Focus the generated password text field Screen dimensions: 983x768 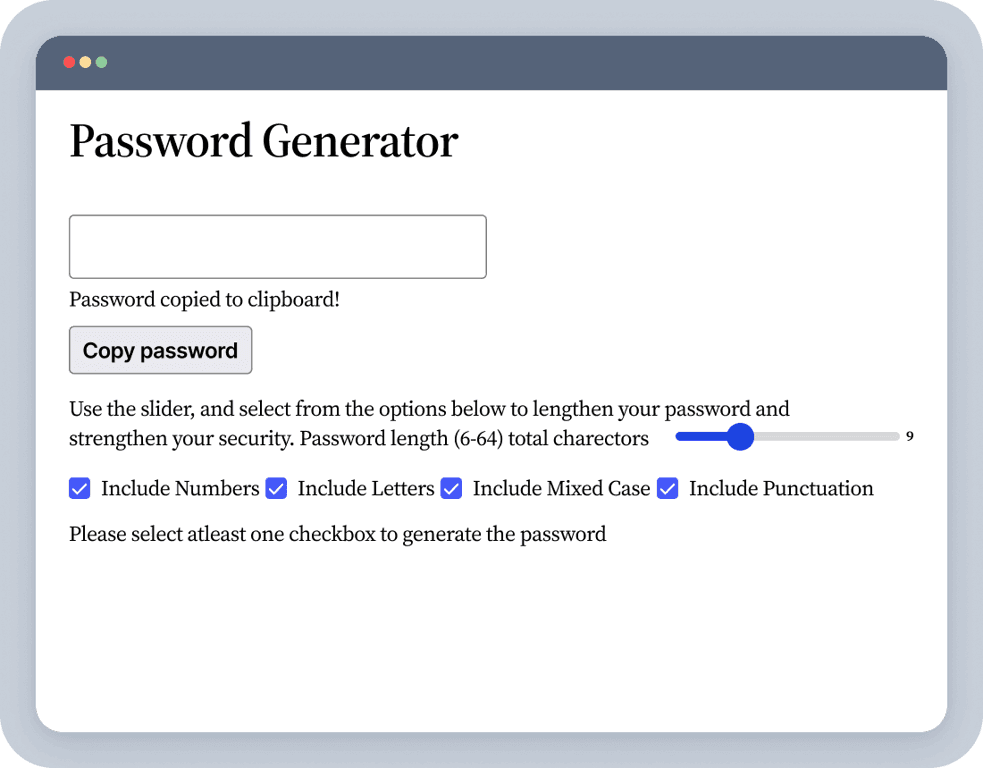tap(277, 247)
